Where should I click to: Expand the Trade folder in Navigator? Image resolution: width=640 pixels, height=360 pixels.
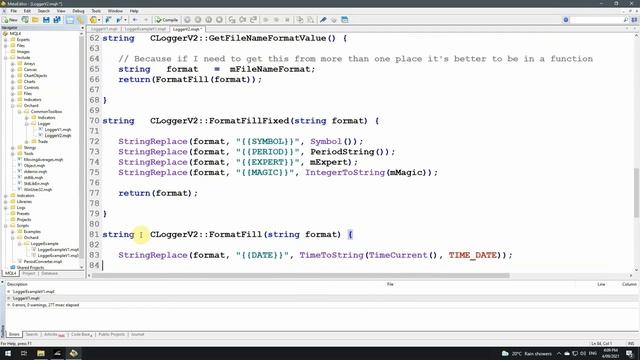26,141
